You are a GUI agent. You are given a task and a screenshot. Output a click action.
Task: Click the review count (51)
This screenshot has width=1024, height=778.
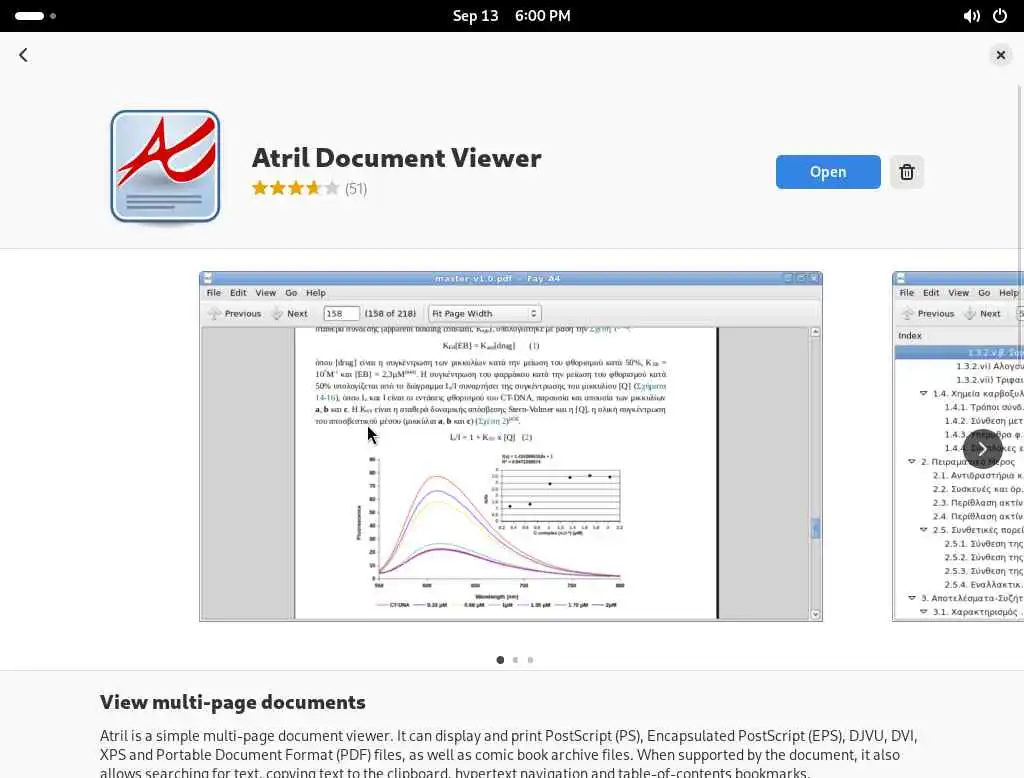(x=356, y=189)
